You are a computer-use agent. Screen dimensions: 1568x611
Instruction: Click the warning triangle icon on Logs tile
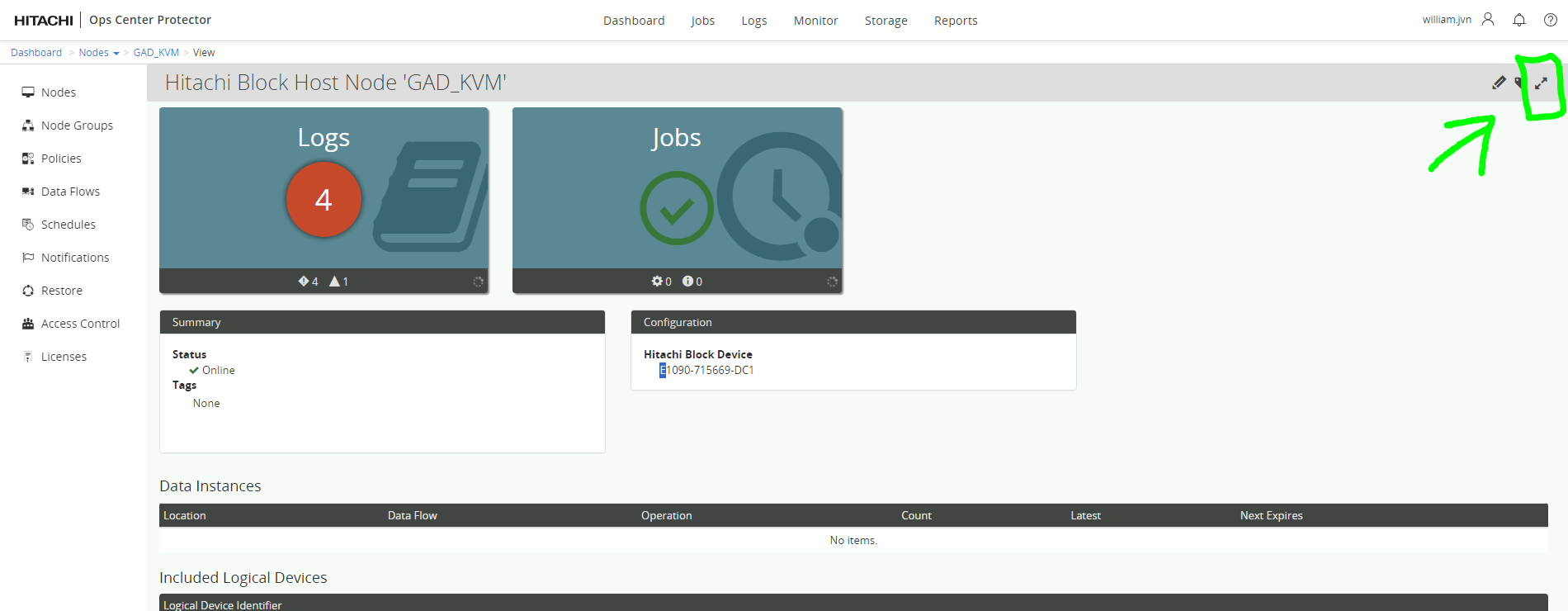pos(335,282)
